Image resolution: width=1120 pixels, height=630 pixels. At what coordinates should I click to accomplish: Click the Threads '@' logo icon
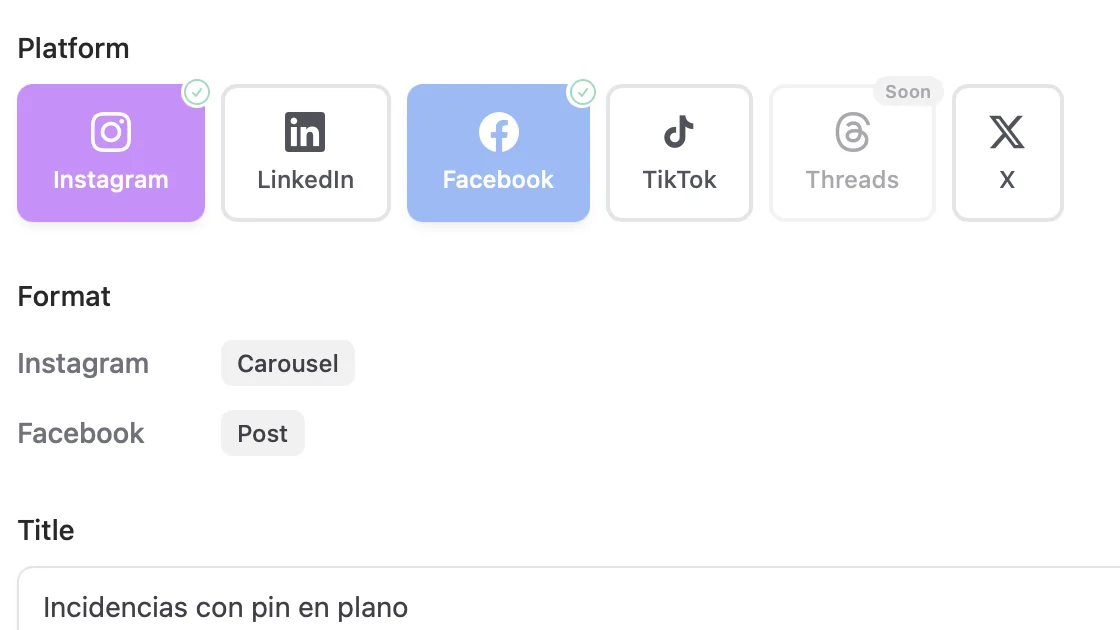852,132
